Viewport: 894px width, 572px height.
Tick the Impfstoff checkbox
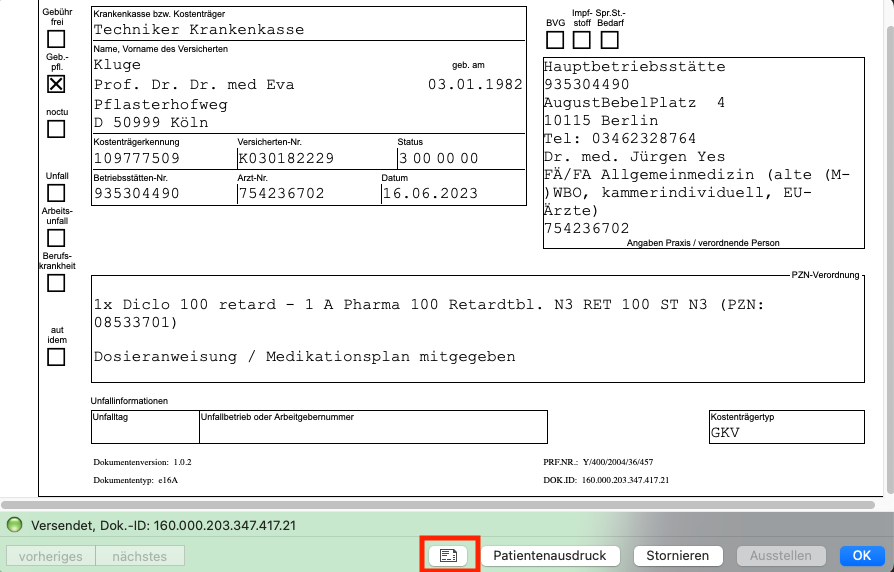[x=582, y=40]
